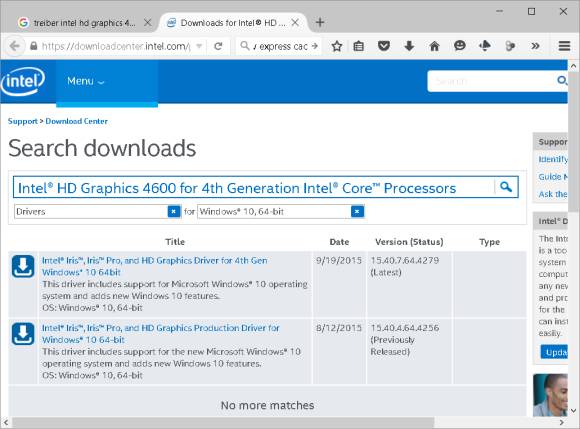
Task: Click the vertical scrollbar down arrow
Action: pos(573,411)
